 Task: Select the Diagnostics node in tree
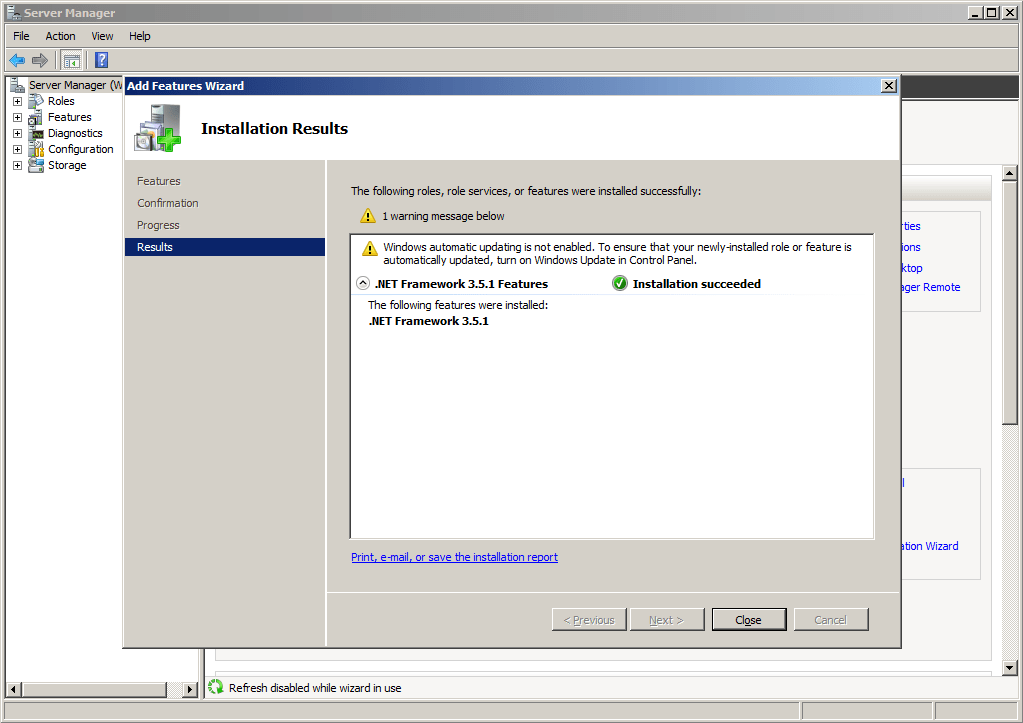pos(75,133)
